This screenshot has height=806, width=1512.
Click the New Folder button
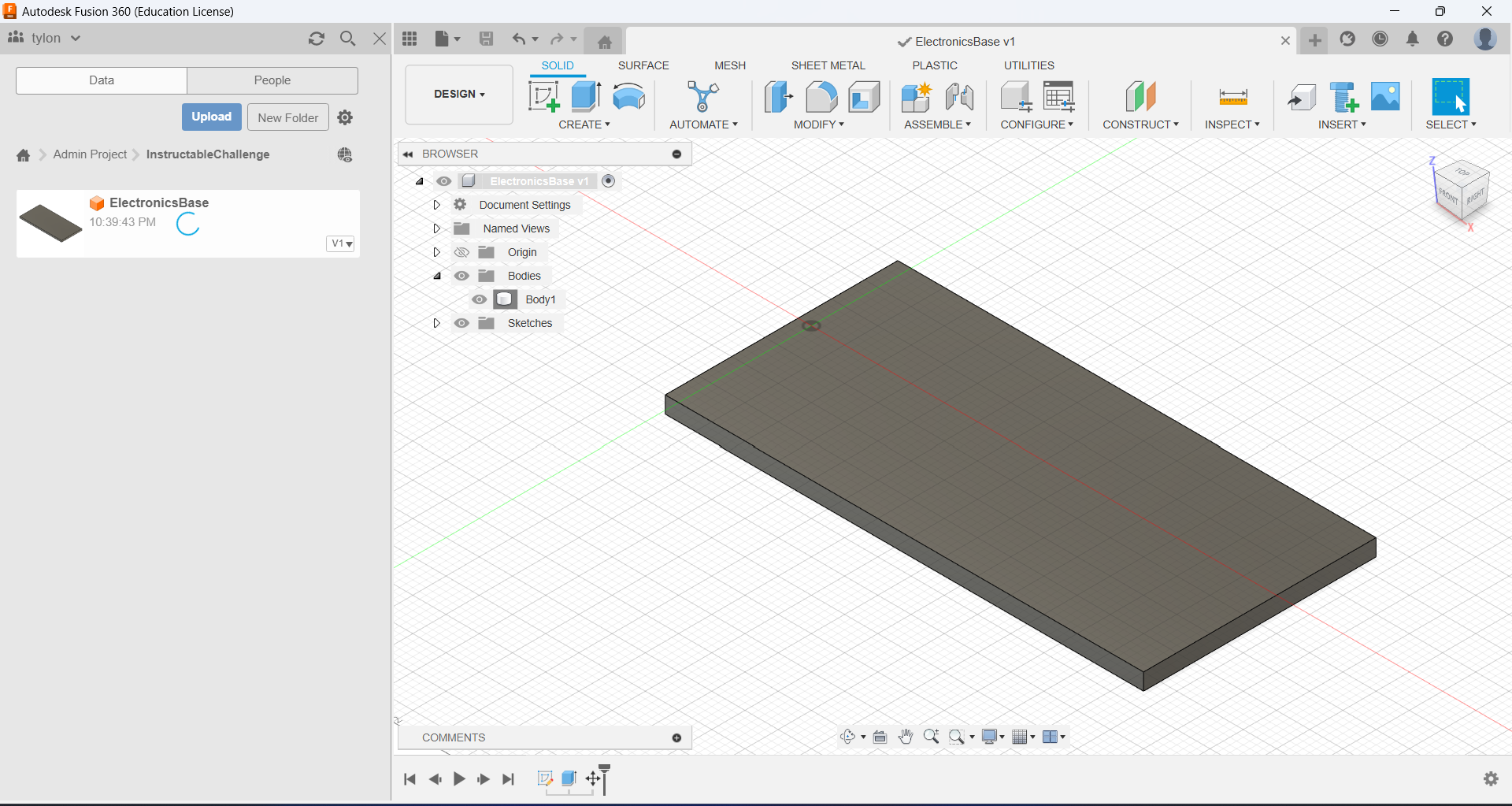tap(288, 117)
